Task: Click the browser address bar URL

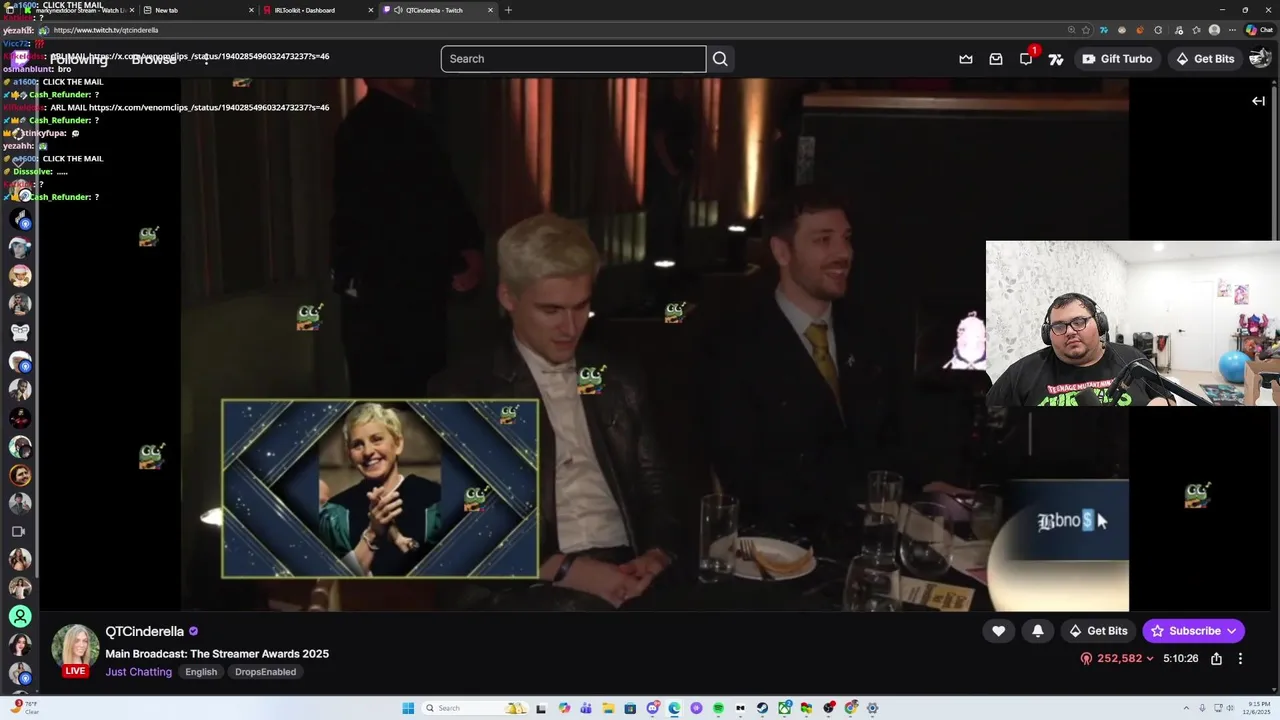Action: (105, 30)
